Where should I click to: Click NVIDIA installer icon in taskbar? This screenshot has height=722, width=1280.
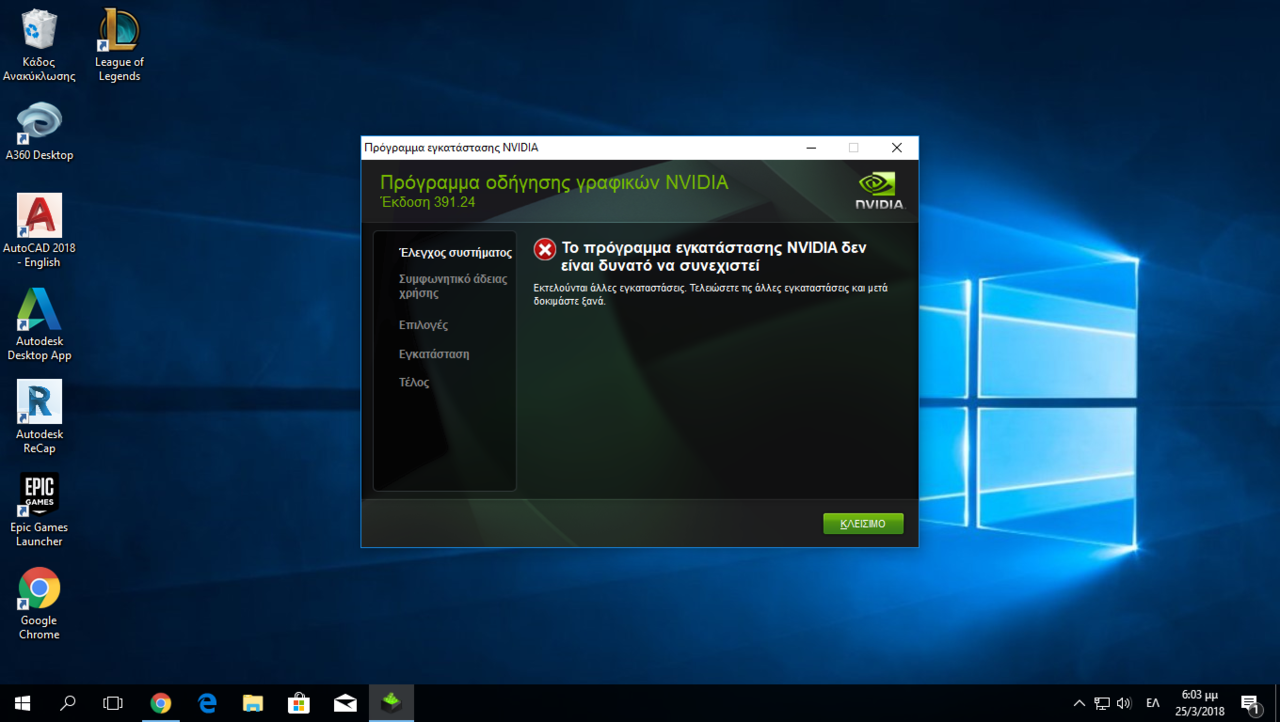click(x=391, y=703)
